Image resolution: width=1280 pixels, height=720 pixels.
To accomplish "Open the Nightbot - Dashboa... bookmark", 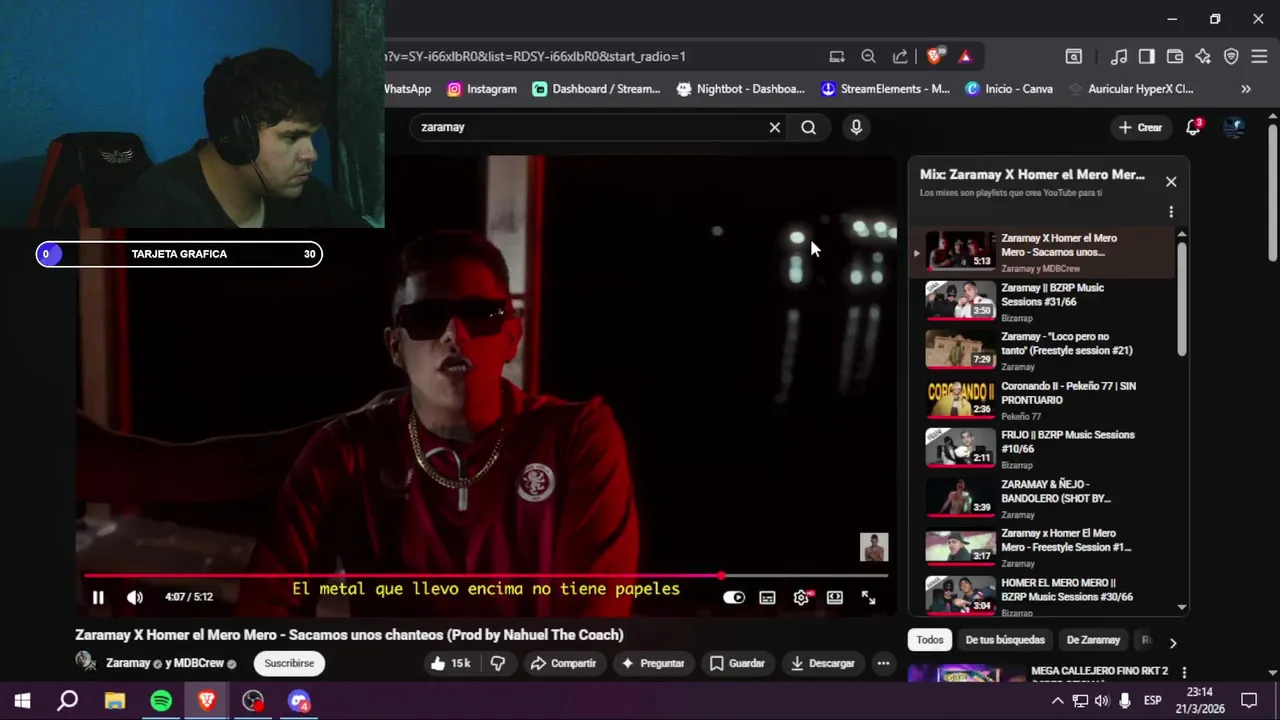I will 741,89.
